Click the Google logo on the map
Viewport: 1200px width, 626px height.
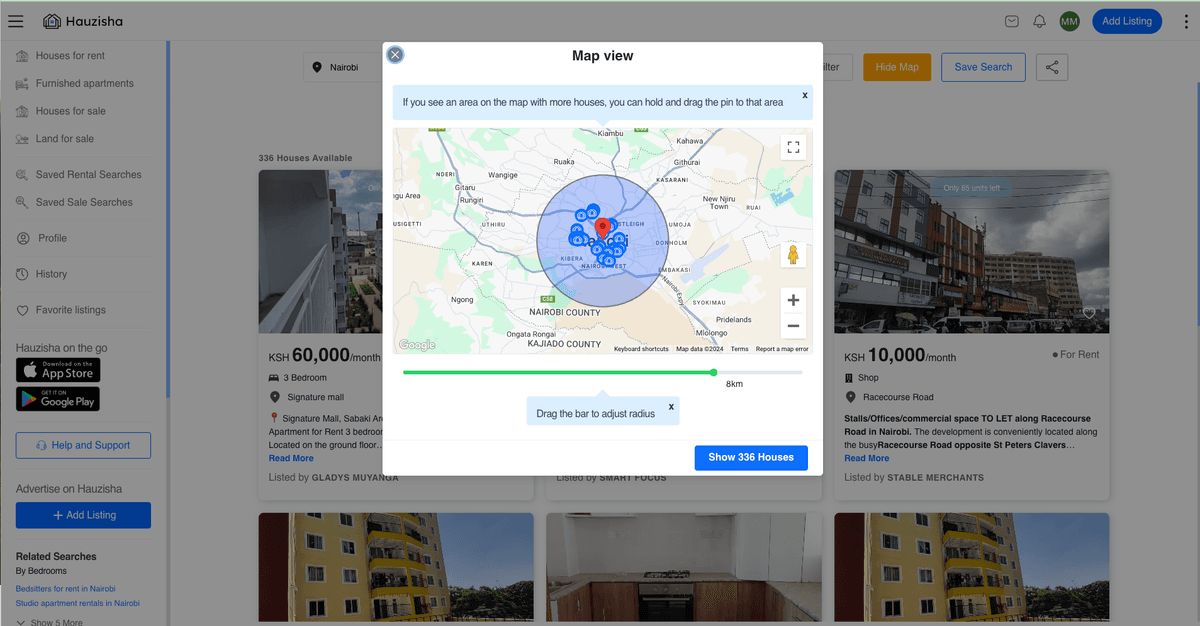point(417,345)
